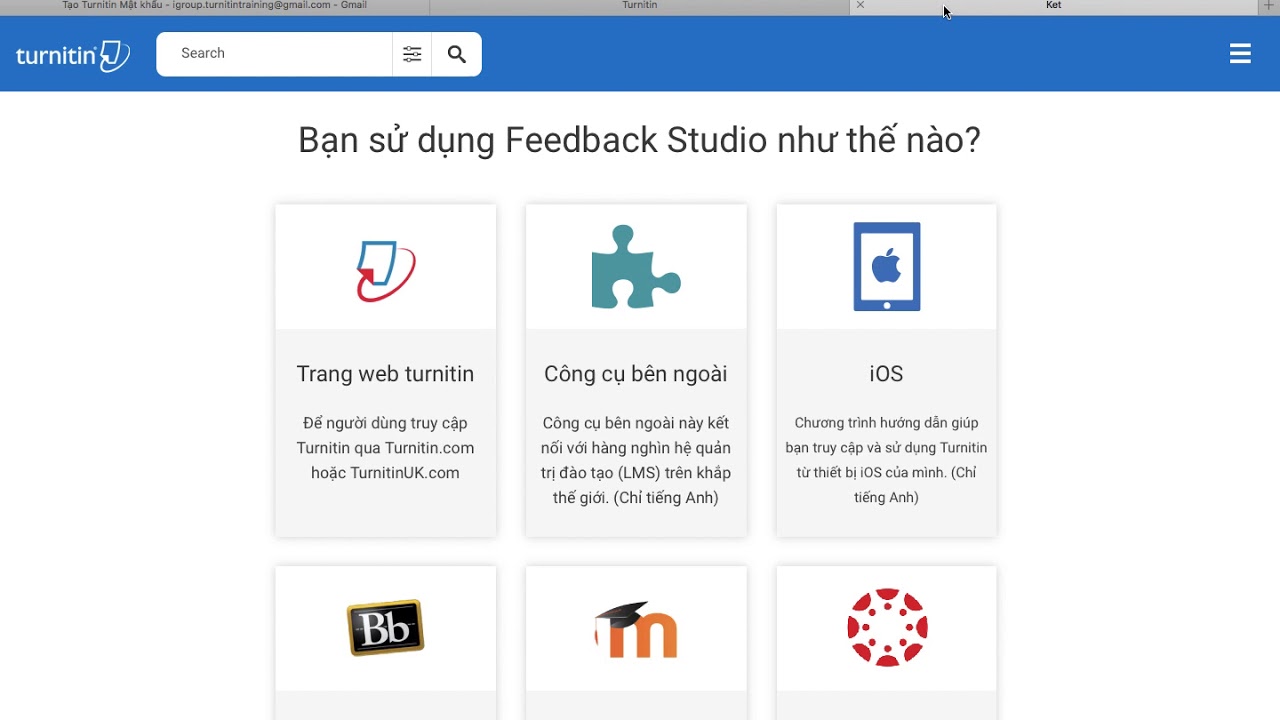Click the iOS tablet icon
This screenshot has height=720, width=1280.
coord(886,267)
